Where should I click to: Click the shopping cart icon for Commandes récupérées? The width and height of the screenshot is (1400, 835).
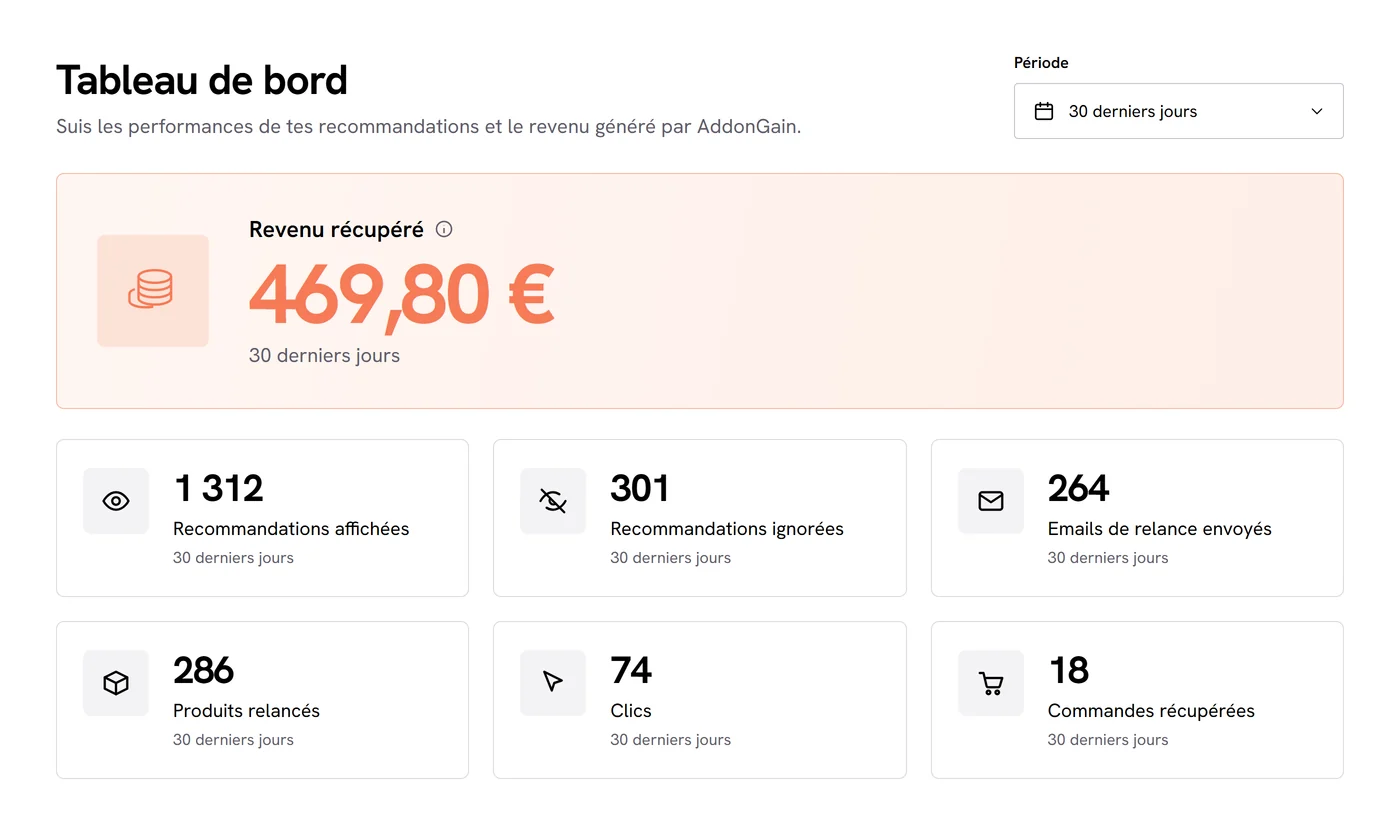coord(991,683)
